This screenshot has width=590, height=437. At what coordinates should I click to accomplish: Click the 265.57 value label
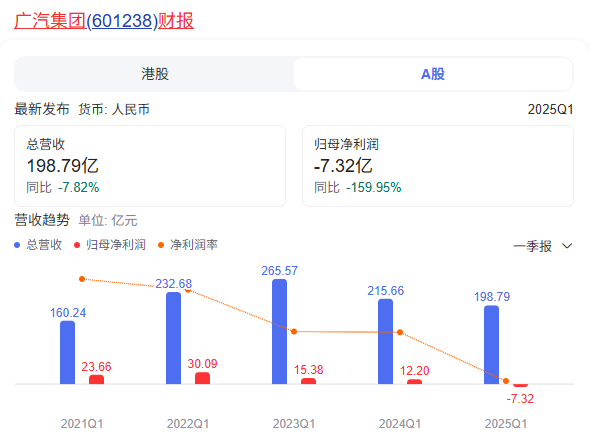click(x=280, y=271)
